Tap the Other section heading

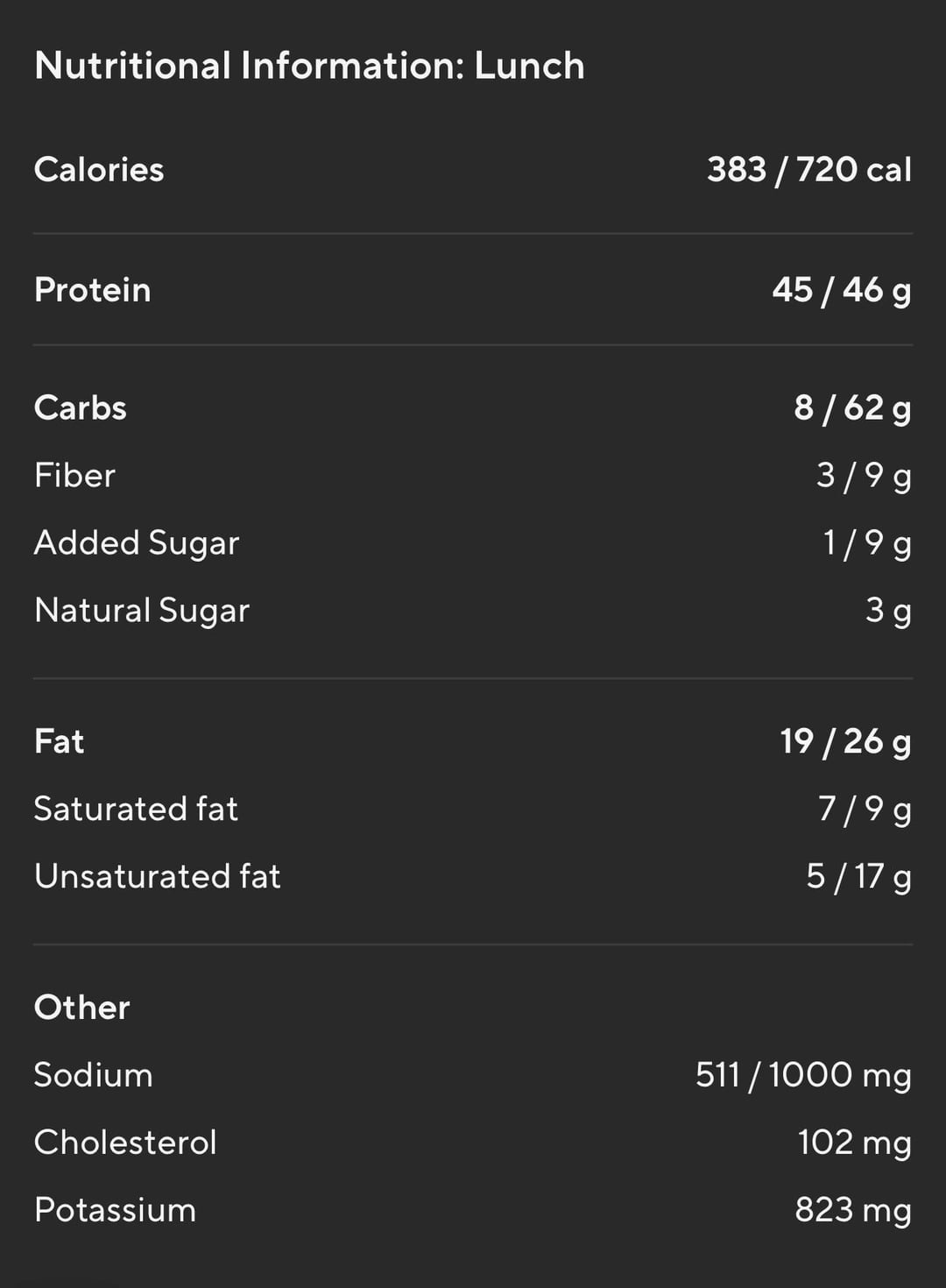[81, 1008]
